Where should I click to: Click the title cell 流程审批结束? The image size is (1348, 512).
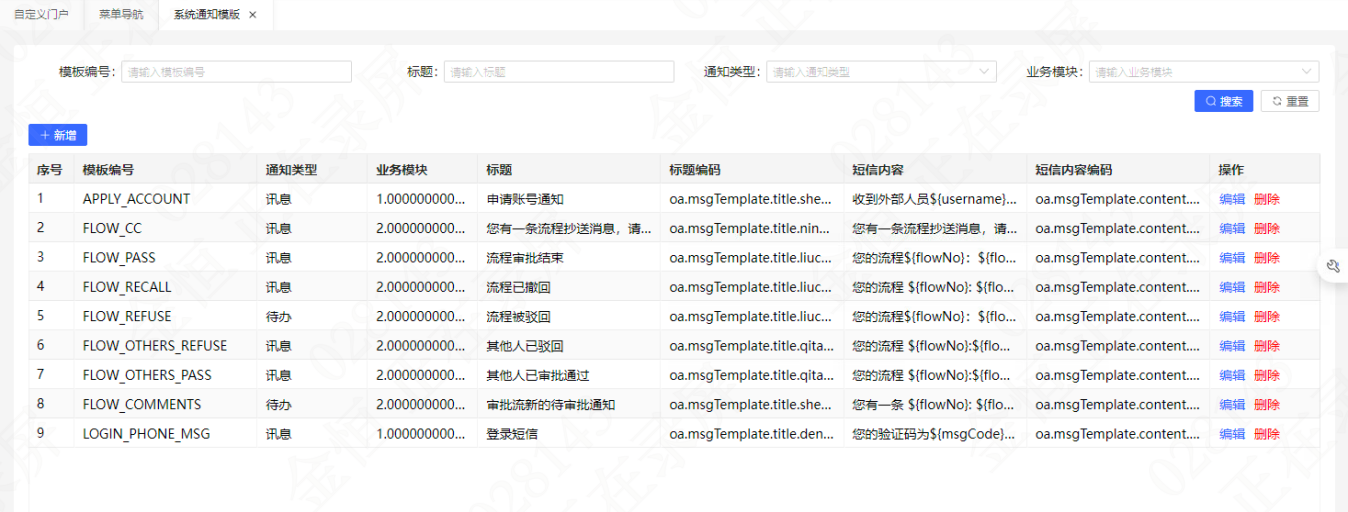click(x=525, y=258)
